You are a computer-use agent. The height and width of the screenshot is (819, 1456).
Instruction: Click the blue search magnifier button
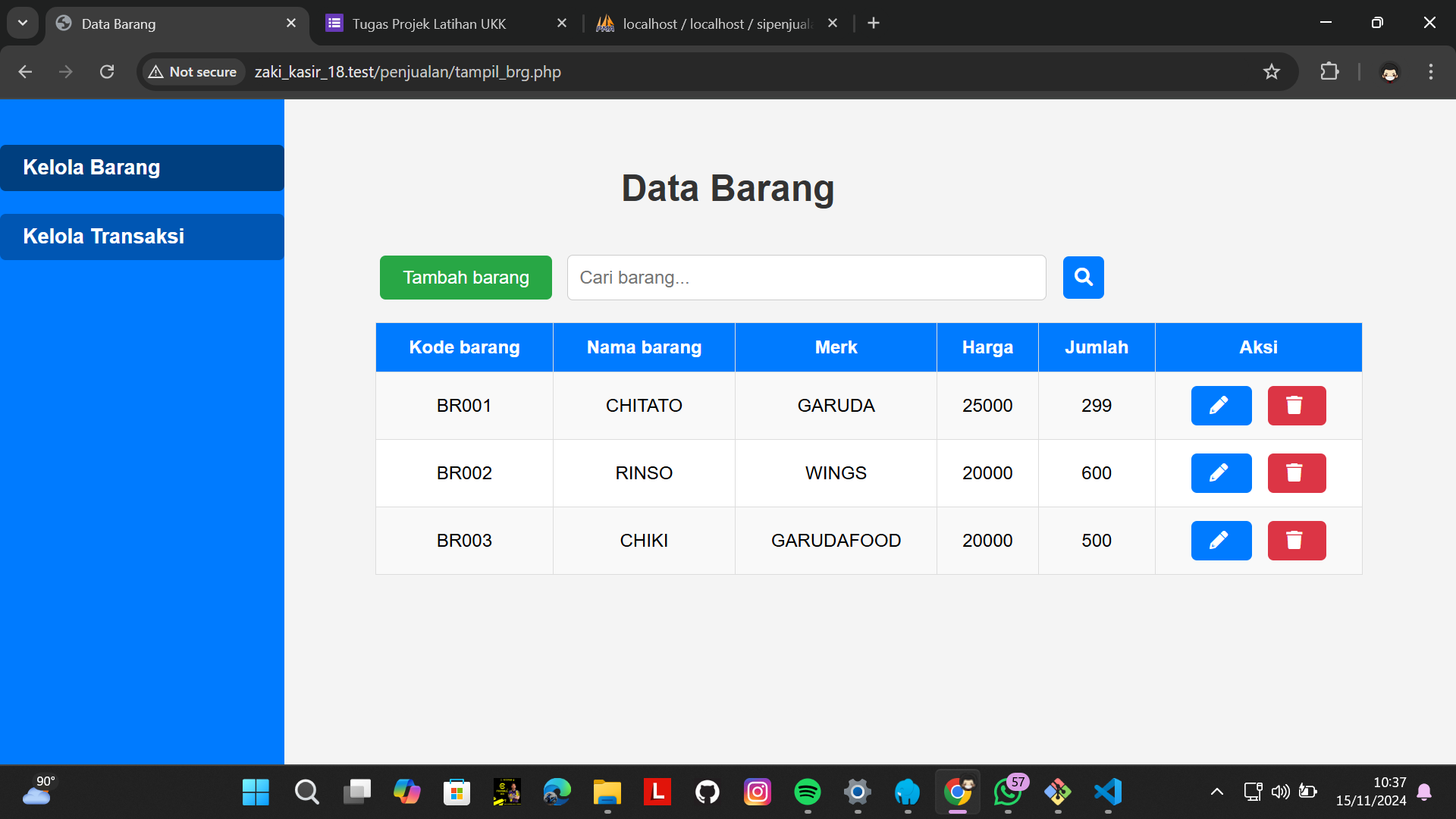1083,278
